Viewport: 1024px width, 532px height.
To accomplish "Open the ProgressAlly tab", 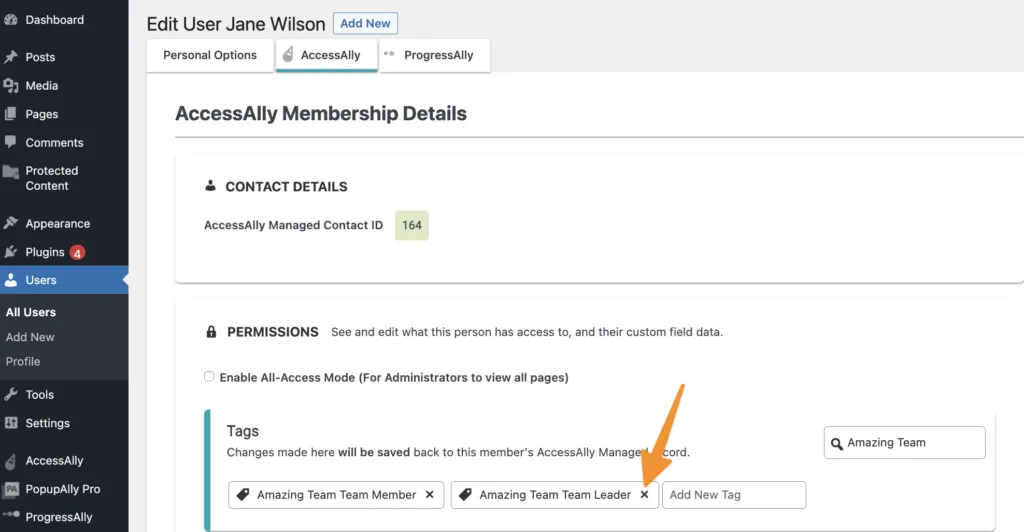I will (x=438, y=56).
